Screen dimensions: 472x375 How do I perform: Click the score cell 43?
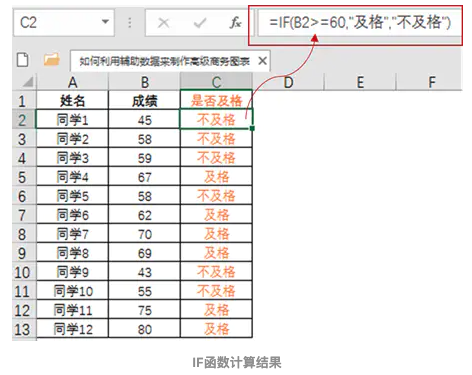tap(144, 272)
